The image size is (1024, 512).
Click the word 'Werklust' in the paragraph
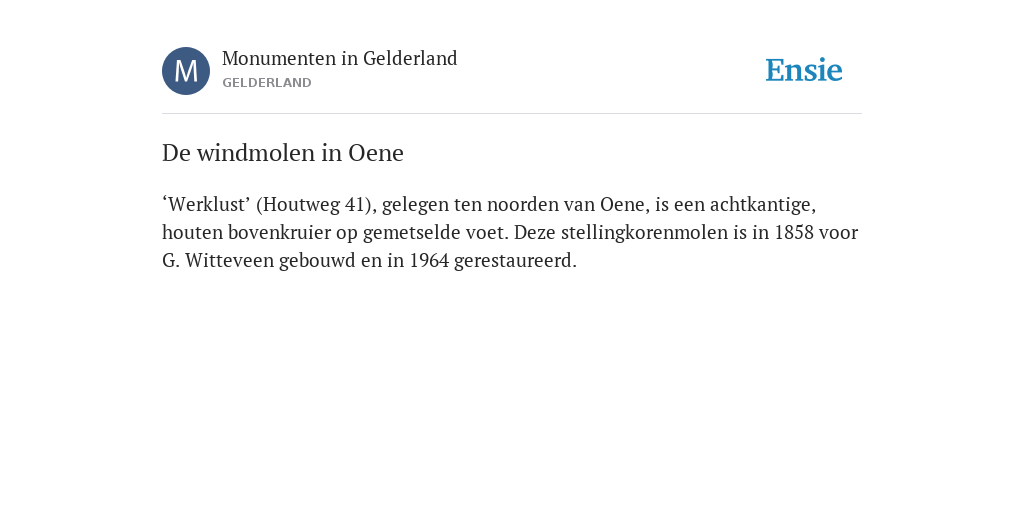[206, 204]
